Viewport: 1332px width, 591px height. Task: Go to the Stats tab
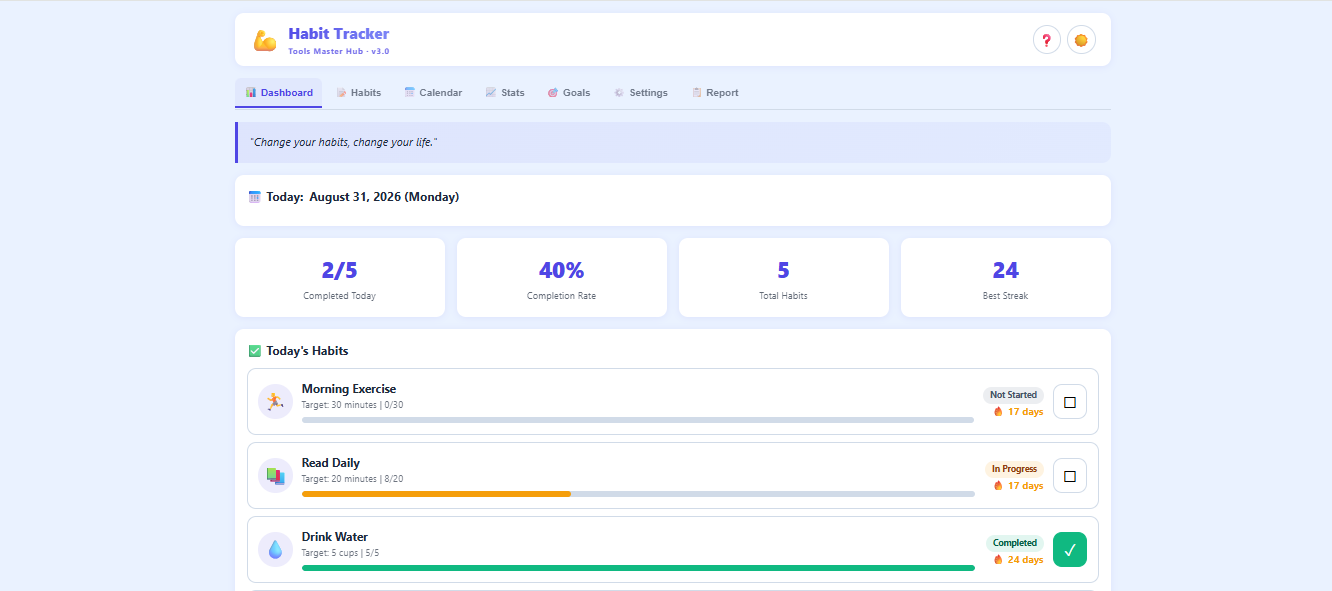(505, 93)
